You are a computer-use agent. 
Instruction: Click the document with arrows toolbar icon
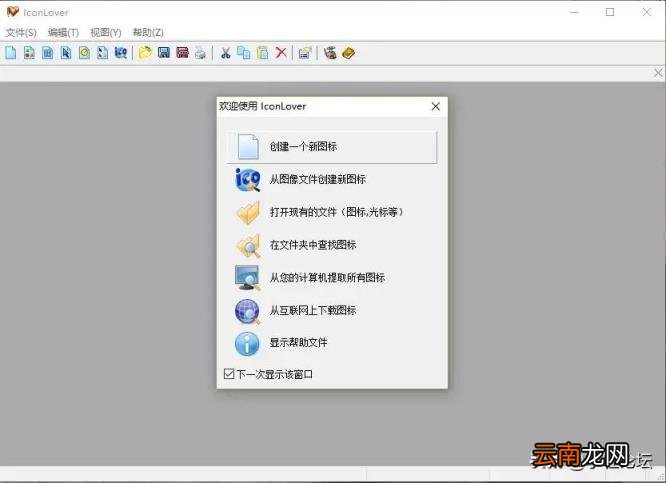[102, 53]
